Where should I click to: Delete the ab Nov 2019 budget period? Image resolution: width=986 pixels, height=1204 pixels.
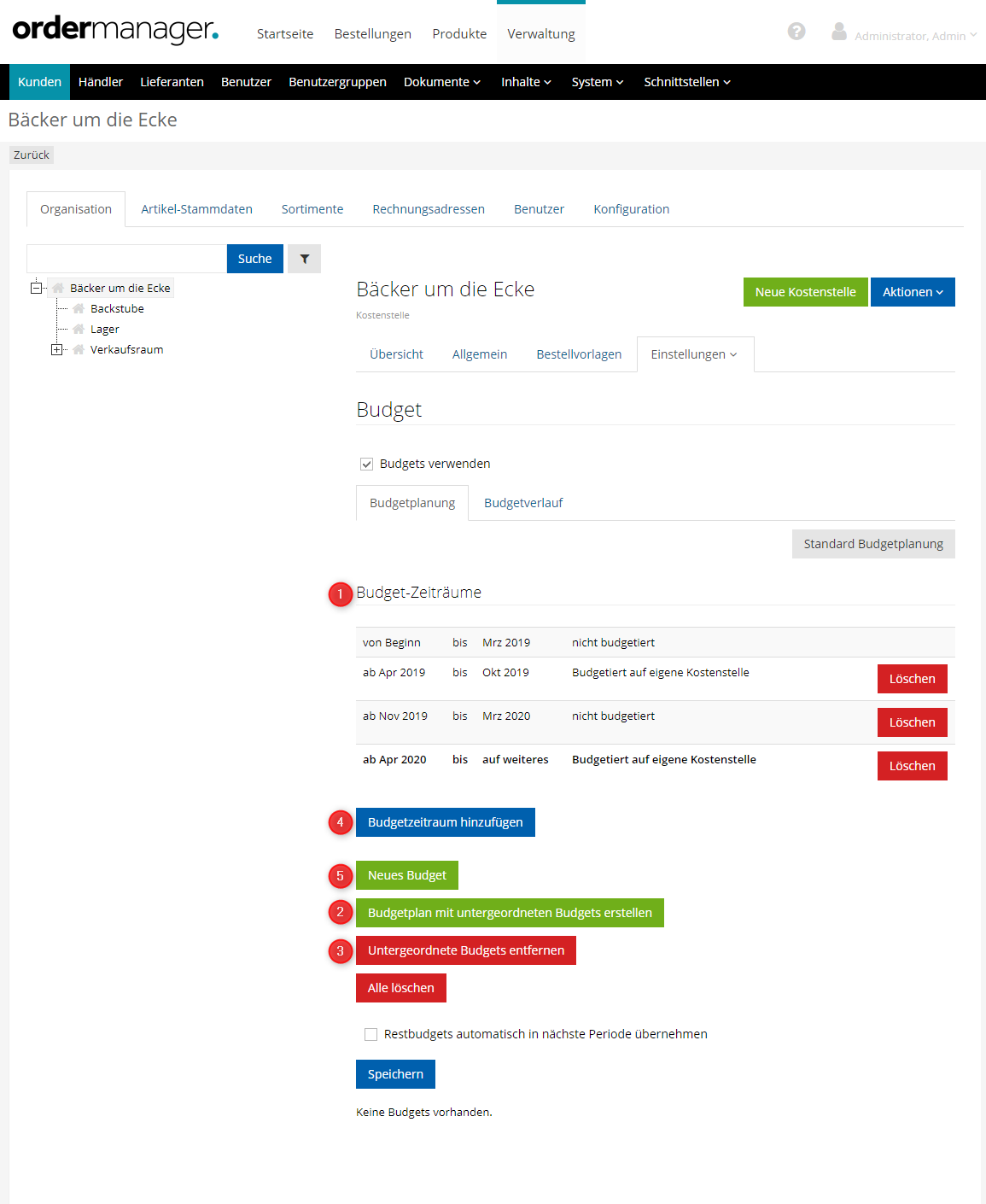tap(912, 722)
